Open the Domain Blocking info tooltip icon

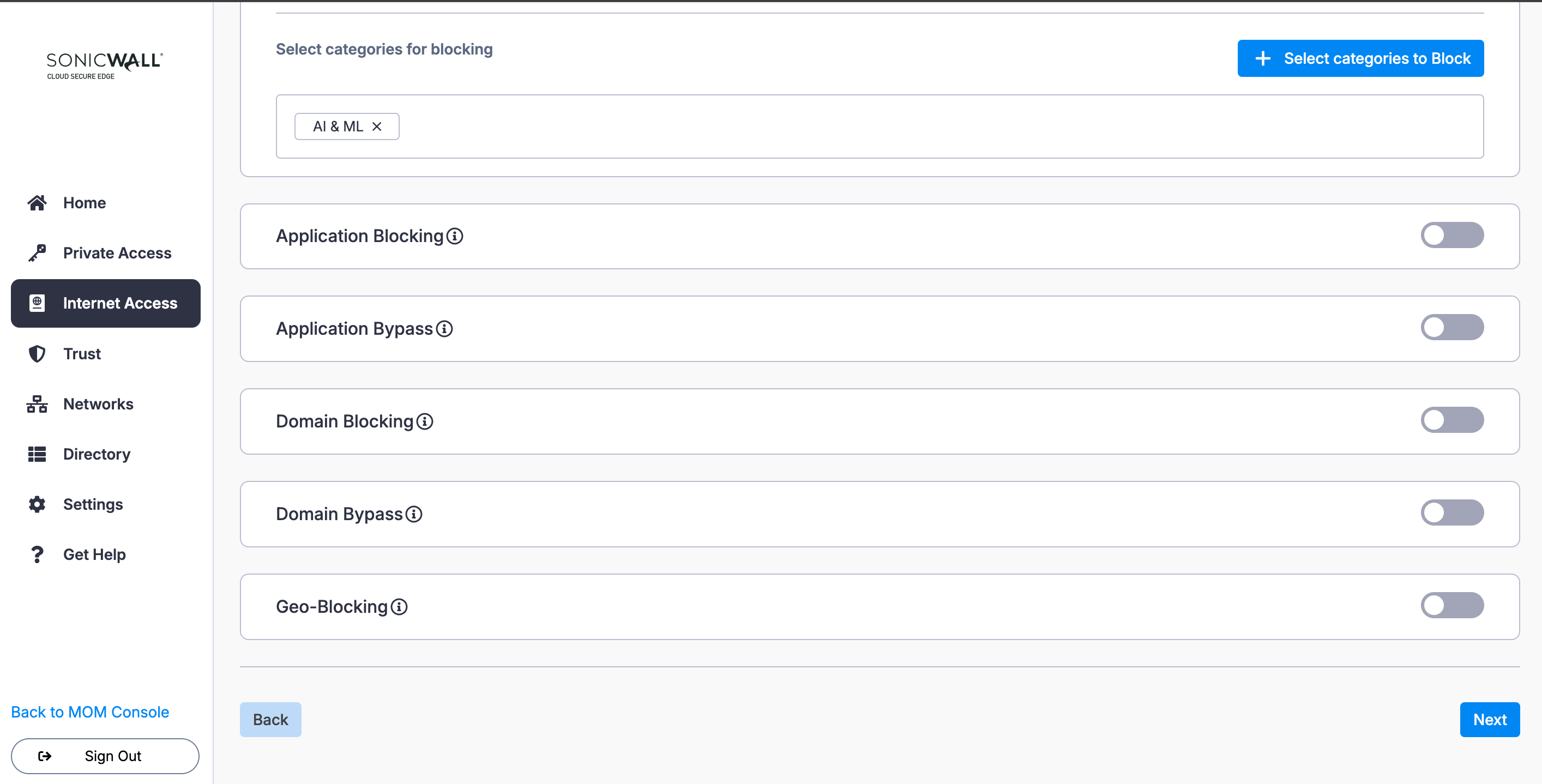click(425, 421)
